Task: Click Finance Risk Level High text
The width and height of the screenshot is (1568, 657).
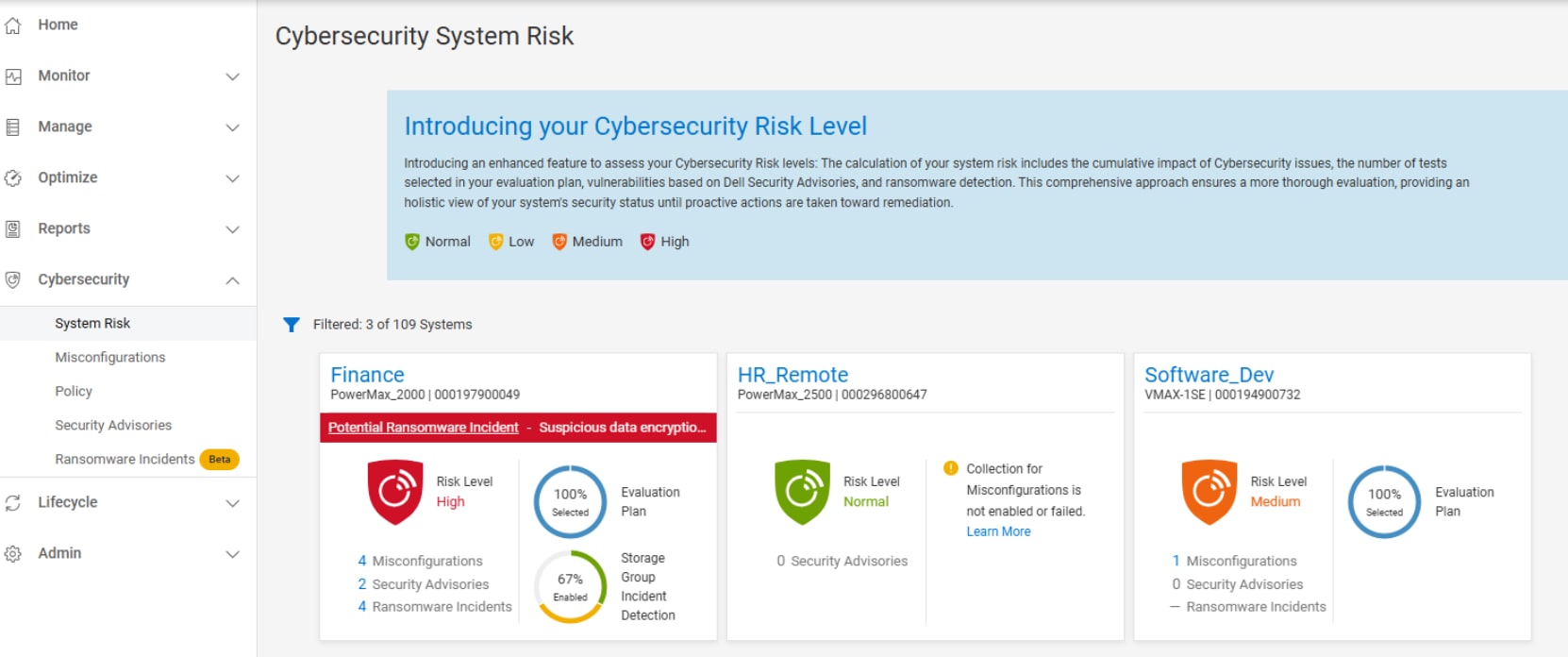Action: click(x=464, y=492)
